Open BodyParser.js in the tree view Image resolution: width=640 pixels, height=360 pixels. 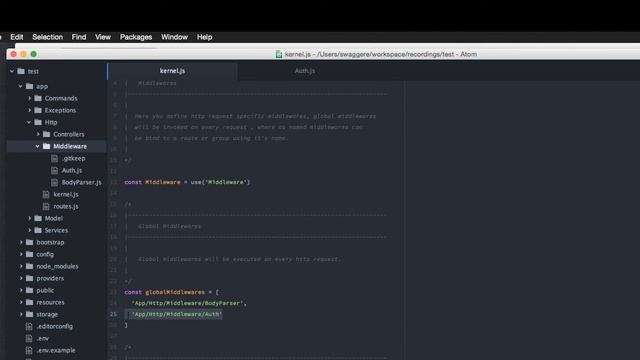[x=81, y=182]
